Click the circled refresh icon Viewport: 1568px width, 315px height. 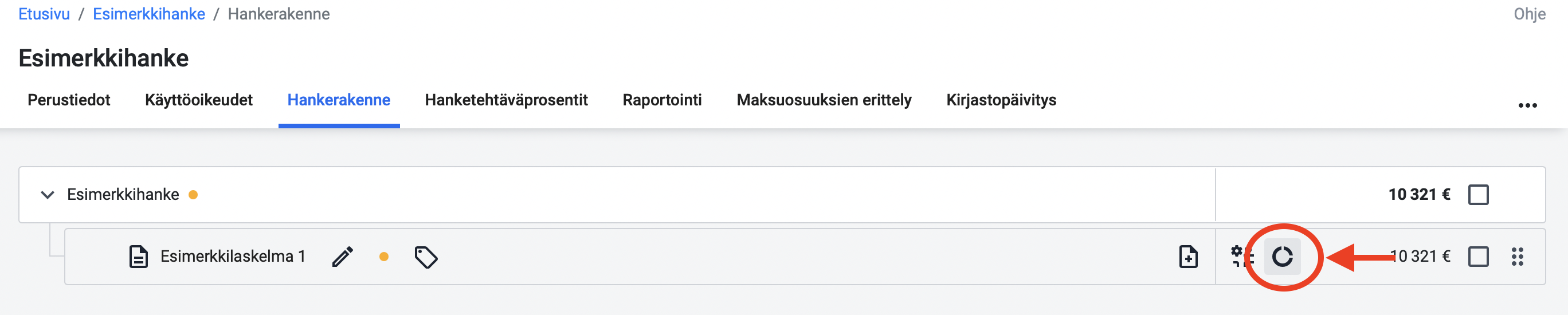tap(1283, 257)
